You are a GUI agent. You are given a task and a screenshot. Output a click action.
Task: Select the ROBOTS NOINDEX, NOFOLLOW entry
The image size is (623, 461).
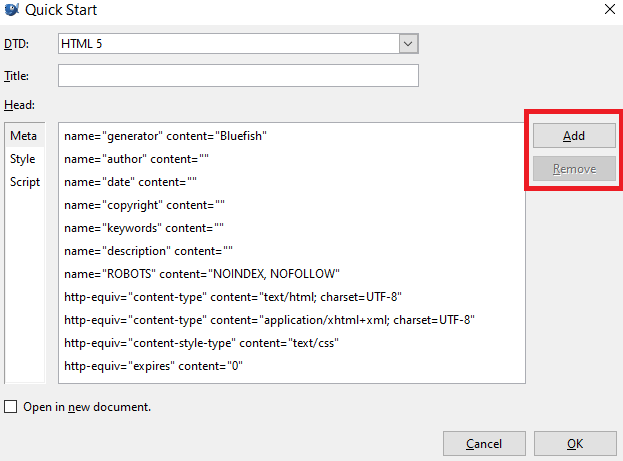202,274
